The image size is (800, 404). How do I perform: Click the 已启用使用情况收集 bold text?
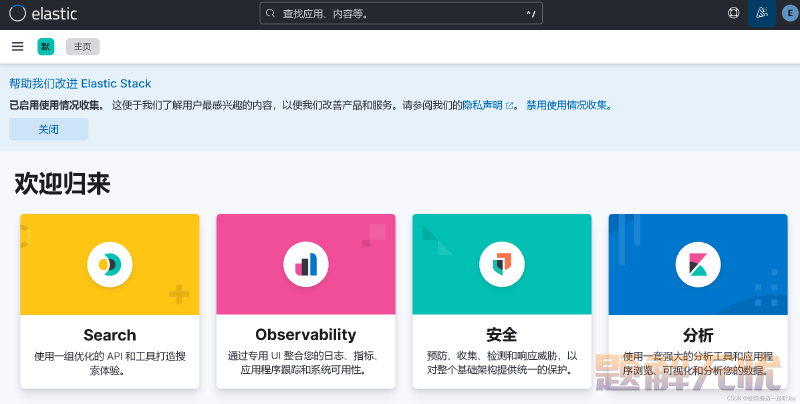click(56, 106)
